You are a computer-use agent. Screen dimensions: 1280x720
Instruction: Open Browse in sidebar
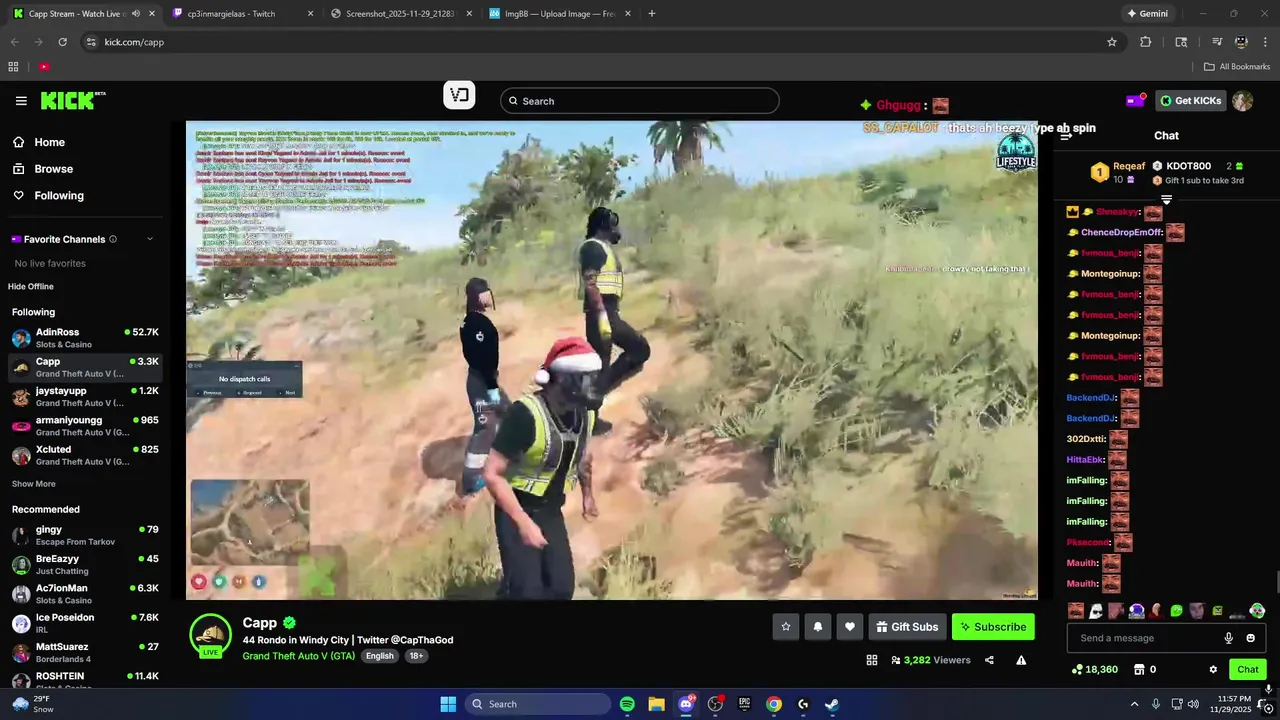click(x=53, y=169)
